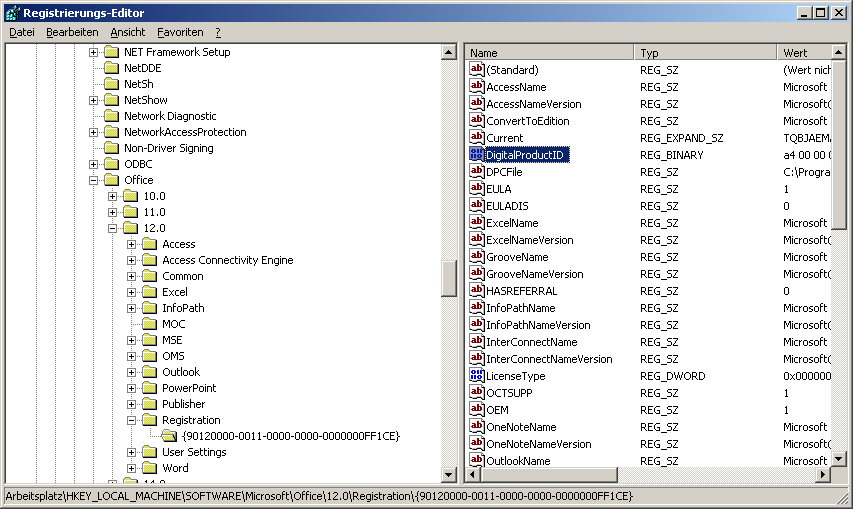
Task: Collapse the Registration key
Action: 132,420
